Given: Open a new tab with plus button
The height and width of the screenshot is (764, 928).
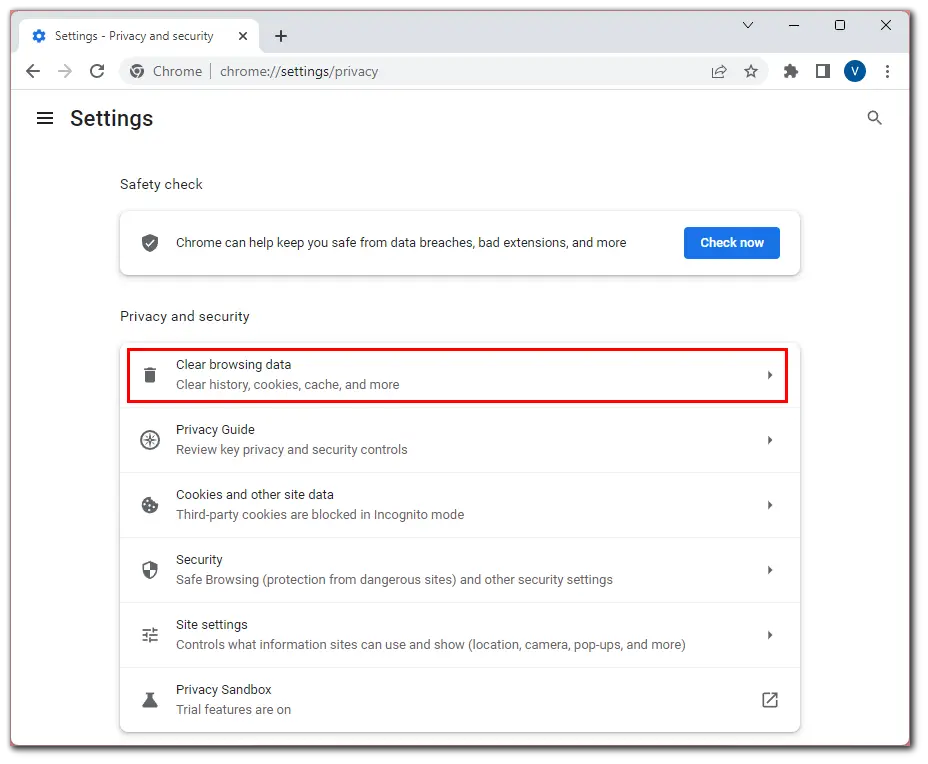Looking at the screenshot, I should tap(281, 36).
